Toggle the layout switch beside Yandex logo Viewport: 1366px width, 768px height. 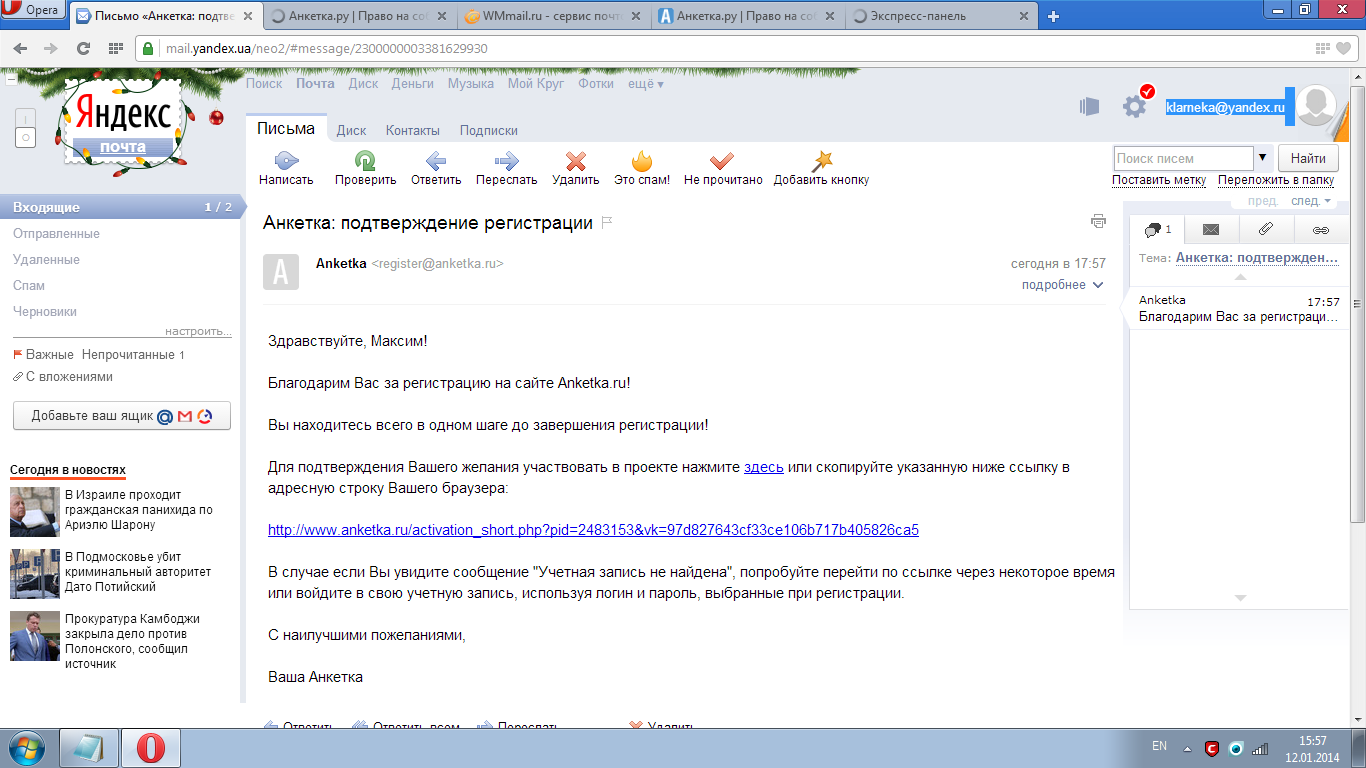click(x=25, y=128)
